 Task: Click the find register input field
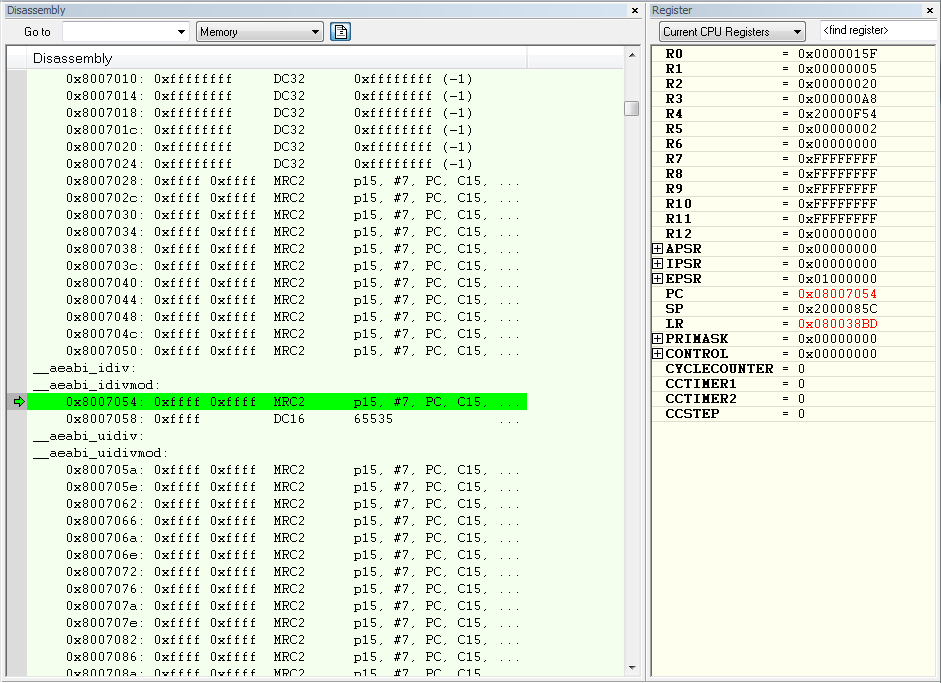click(877, 31)
